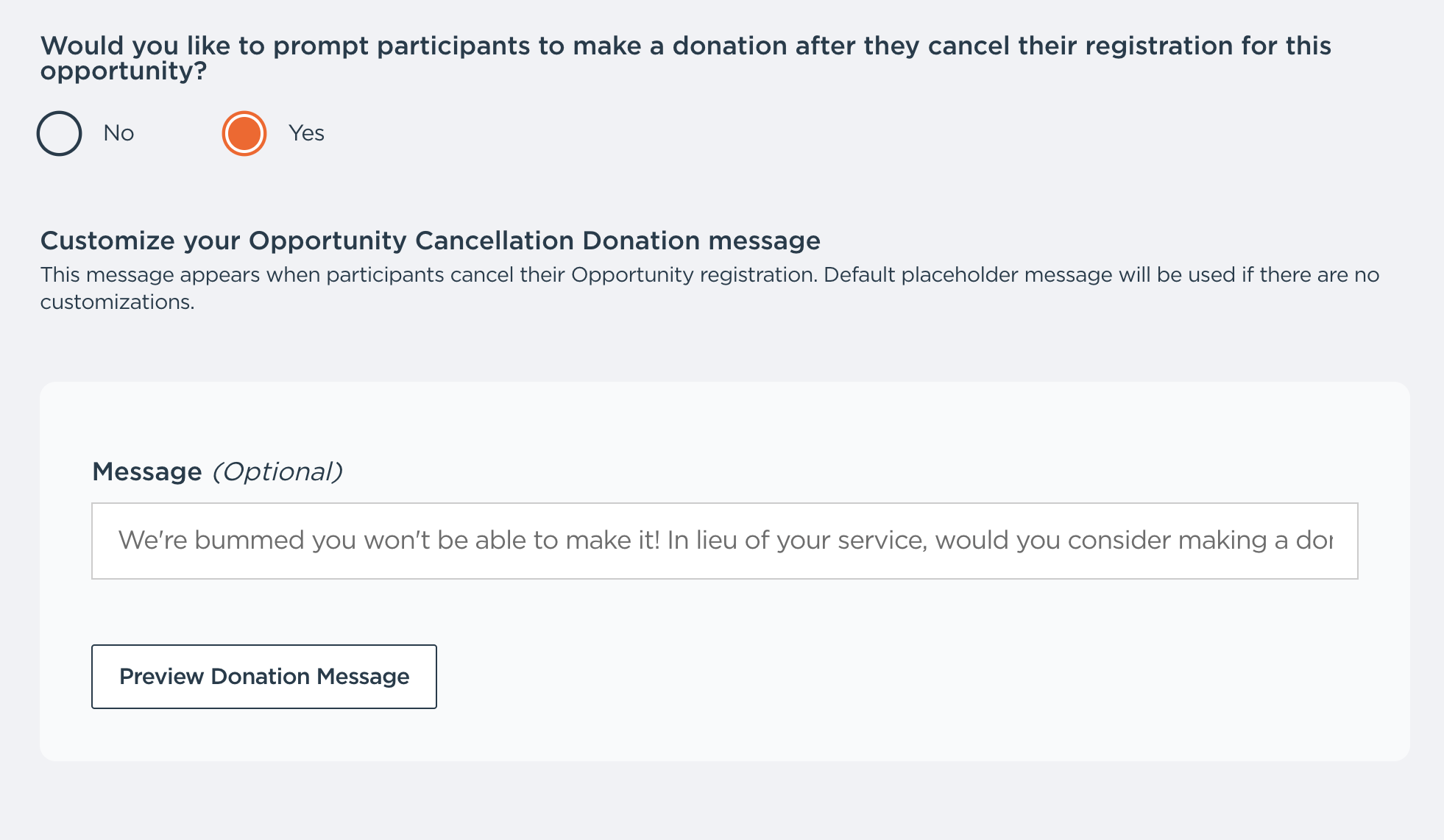Viewport: 1444px width, 840px height.
Task: Click the "Message" field label
Action: click(146, 471)
